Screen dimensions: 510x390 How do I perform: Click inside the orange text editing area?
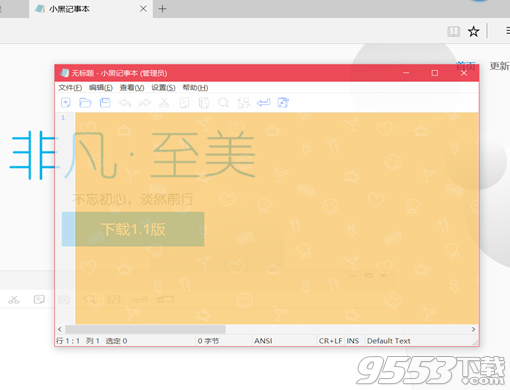coord(277,218)
